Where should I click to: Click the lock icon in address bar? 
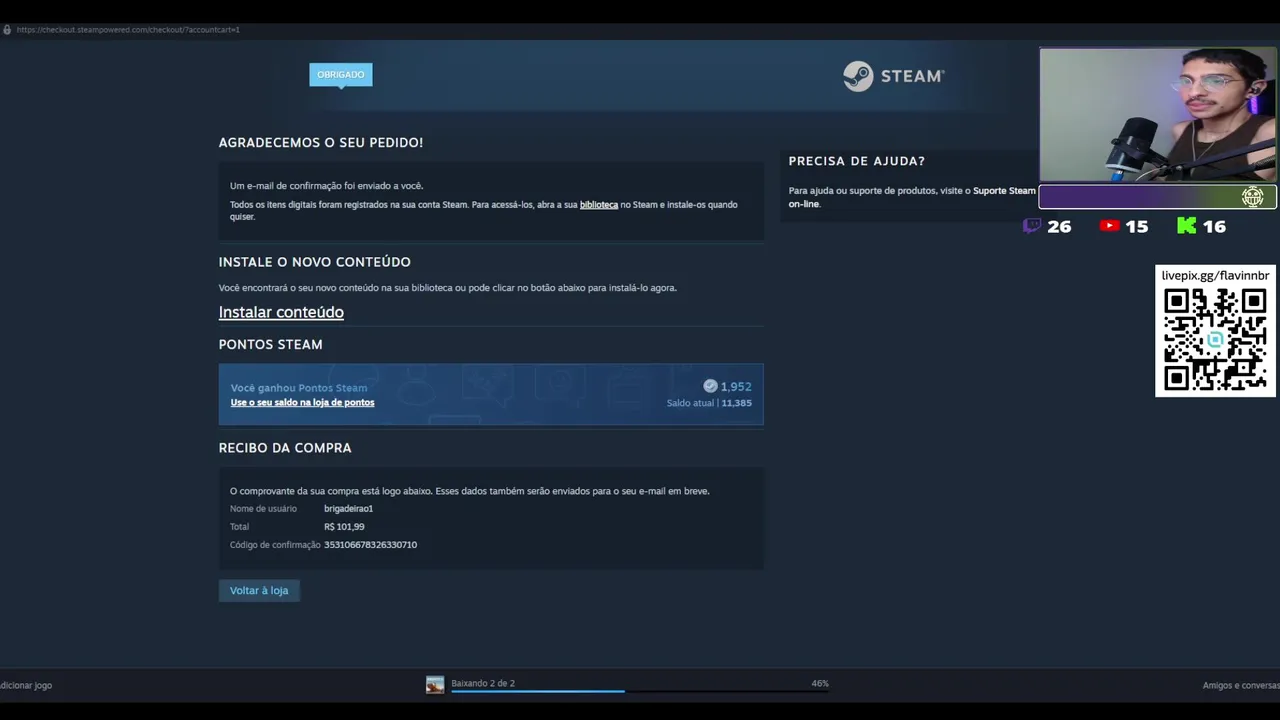click(7, 30)
